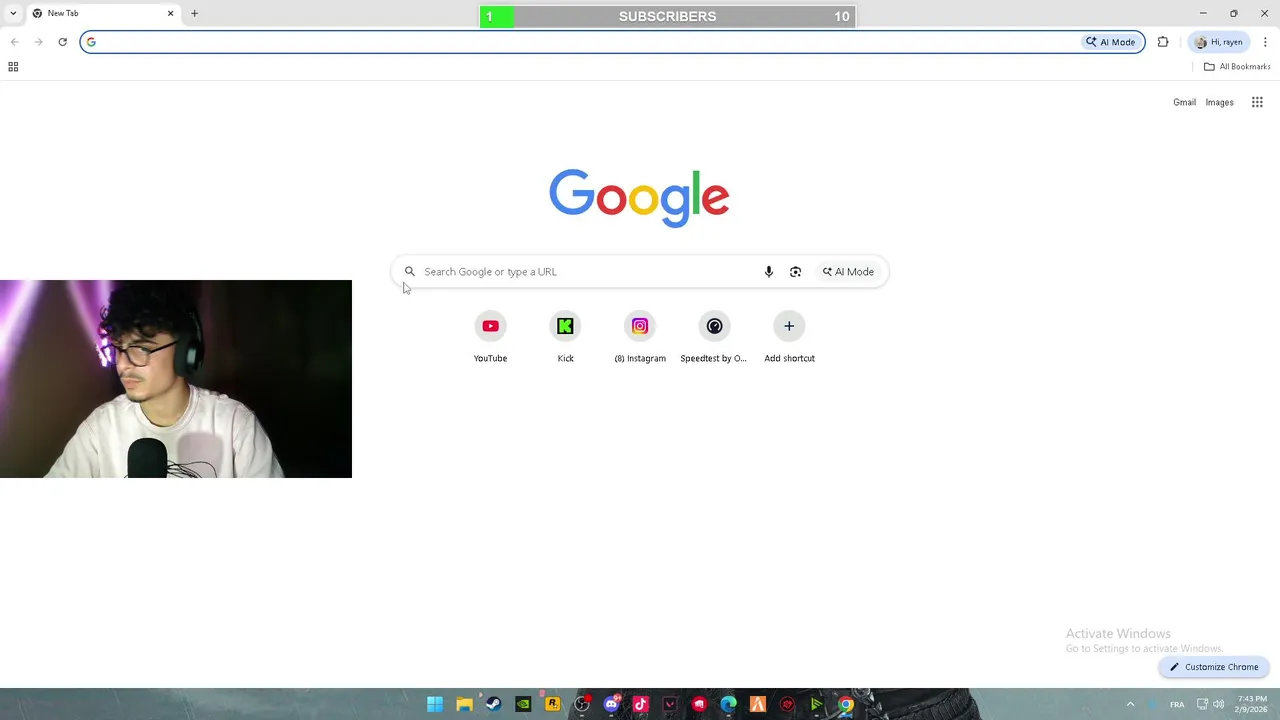Focus the Search Google or type a URL box

tap(640, 272)
